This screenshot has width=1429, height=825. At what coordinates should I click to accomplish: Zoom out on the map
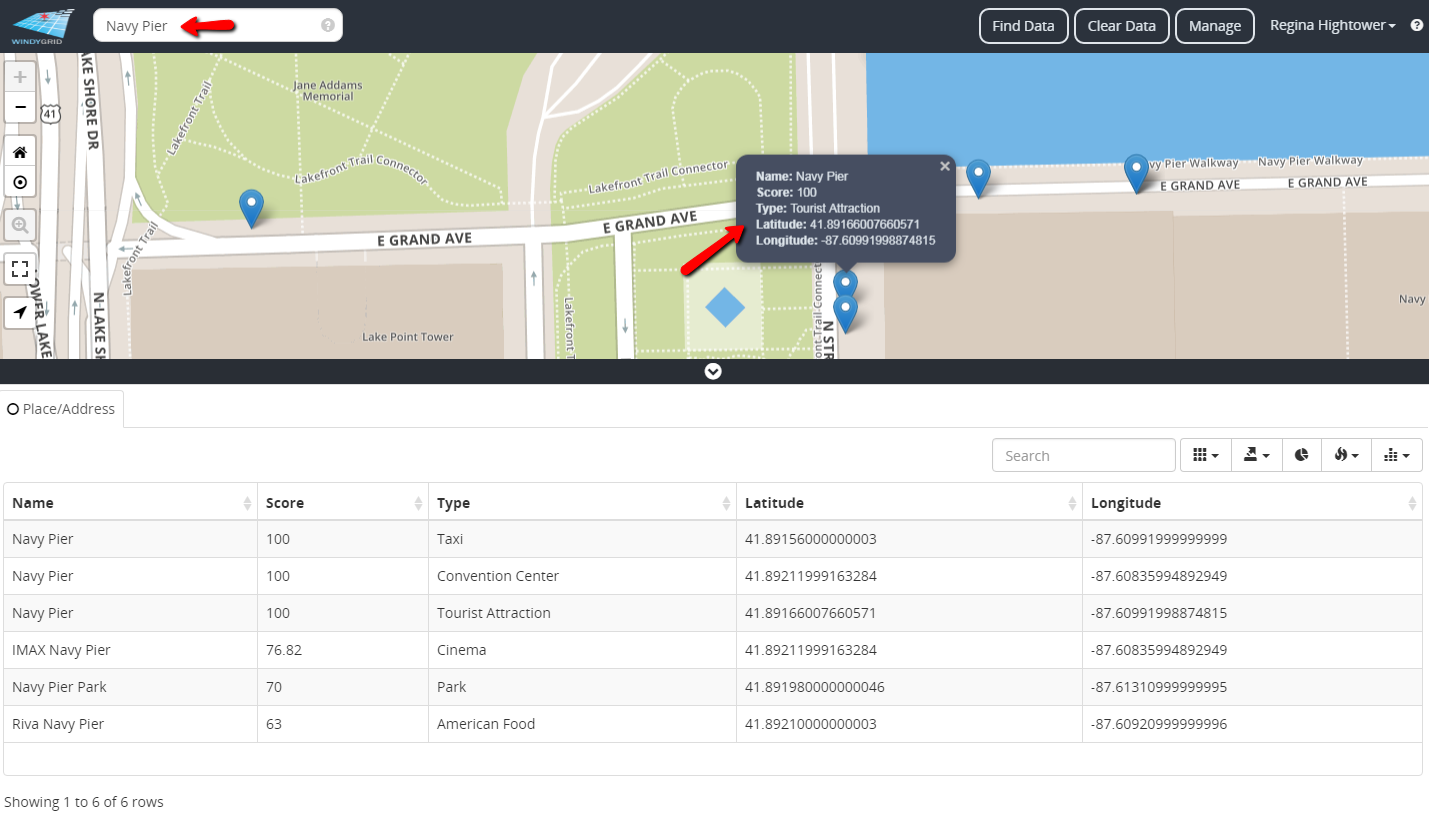[20, 107]
